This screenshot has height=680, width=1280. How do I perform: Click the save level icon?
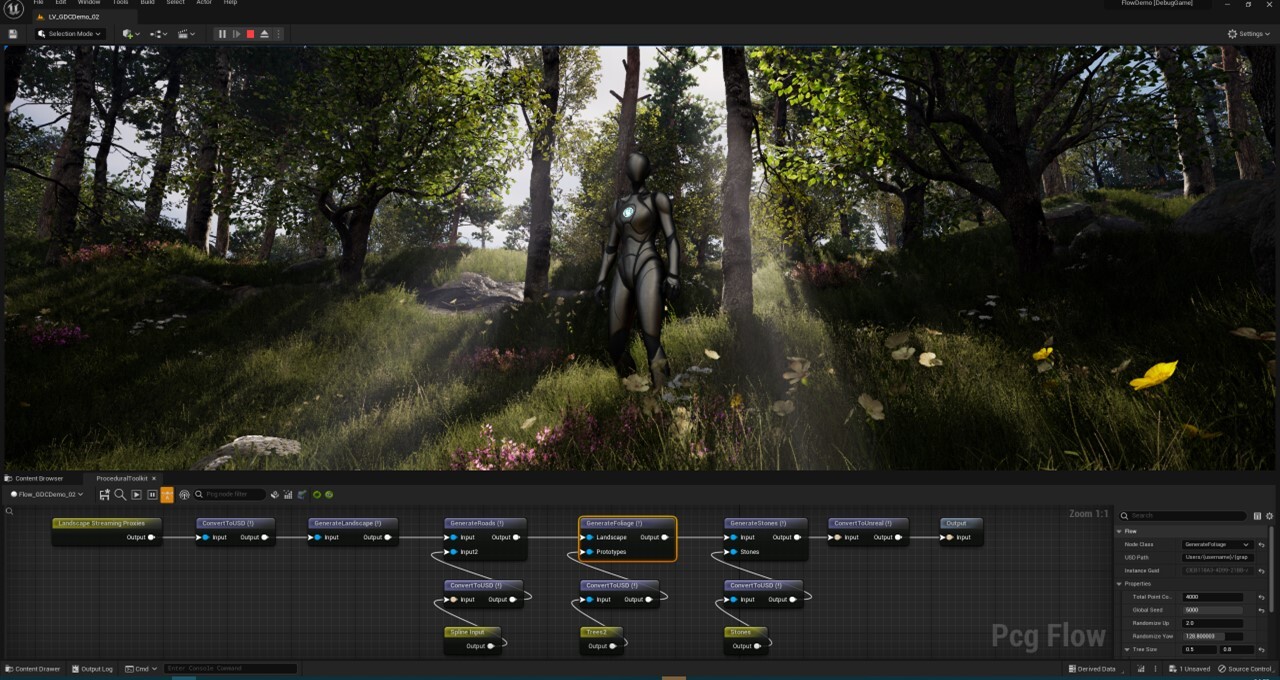click(13, 34)
